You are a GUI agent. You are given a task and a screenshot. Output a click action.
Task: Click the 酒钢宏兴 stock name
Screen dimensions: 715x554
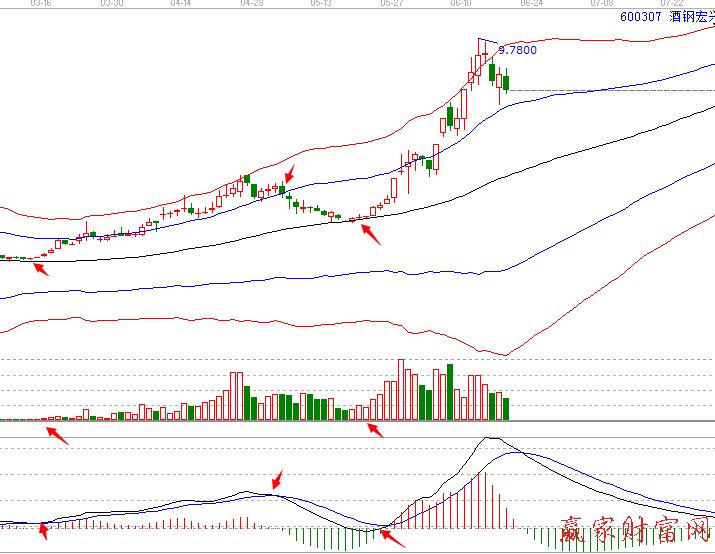(691, 16)
